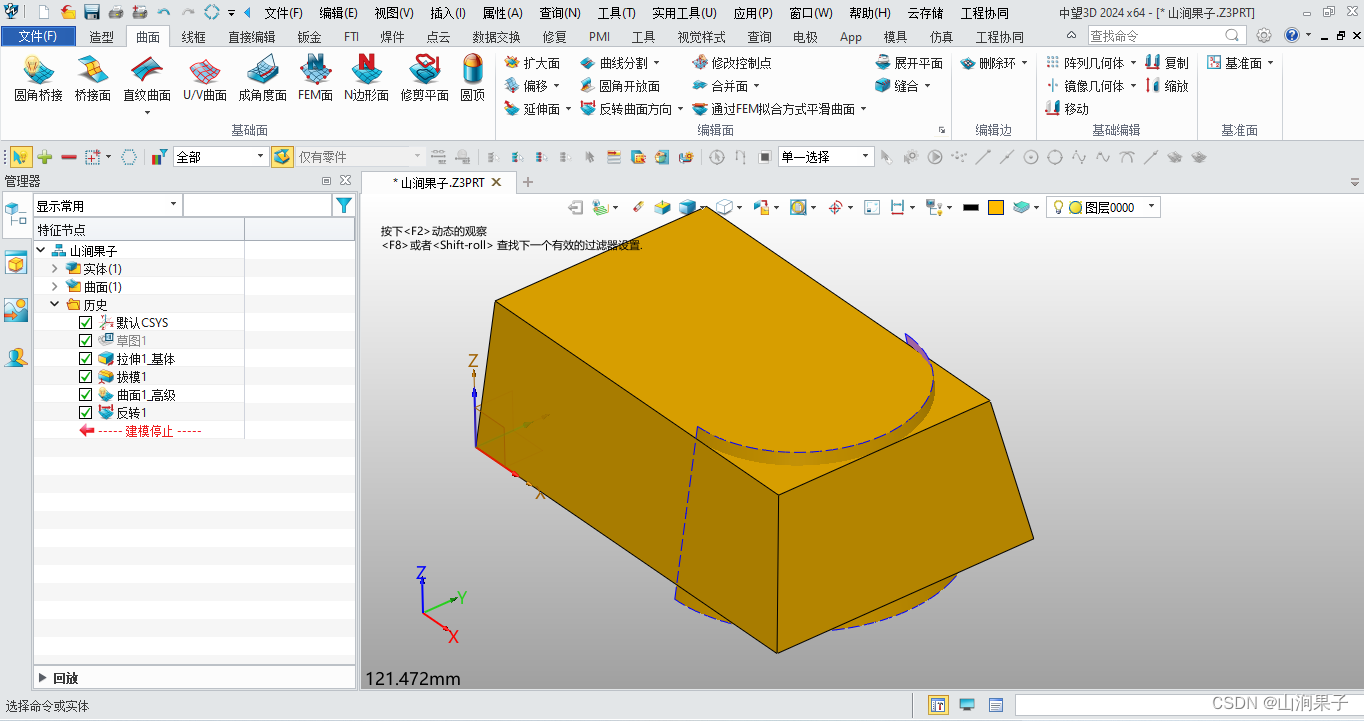1364x721 pixels.
Task: Switch to the 造型 ribbon tab
Action: tap(102, 37)
